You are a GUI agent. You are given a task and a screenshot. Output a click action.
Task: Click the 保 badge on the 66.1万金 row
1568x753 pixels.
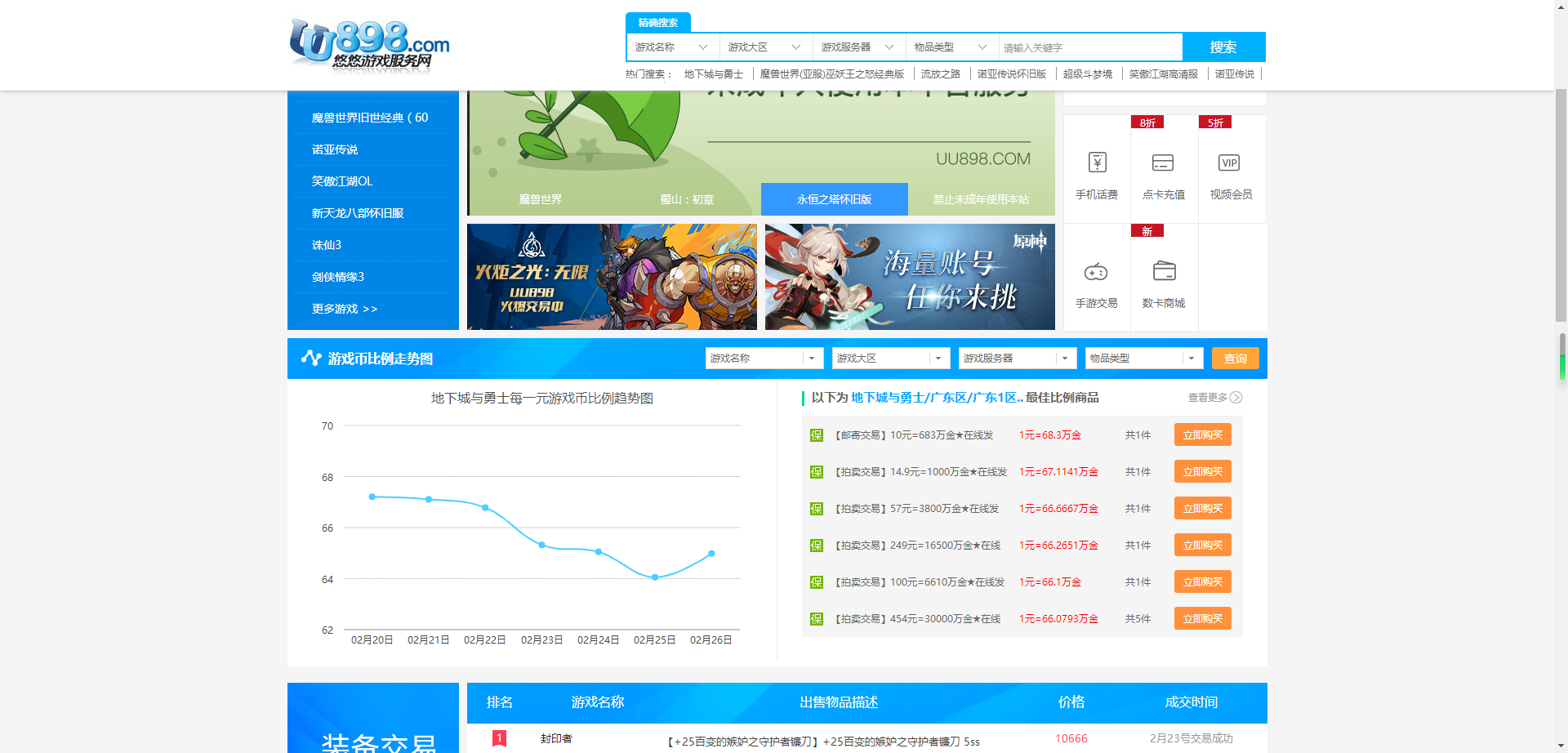click(816, 582)
